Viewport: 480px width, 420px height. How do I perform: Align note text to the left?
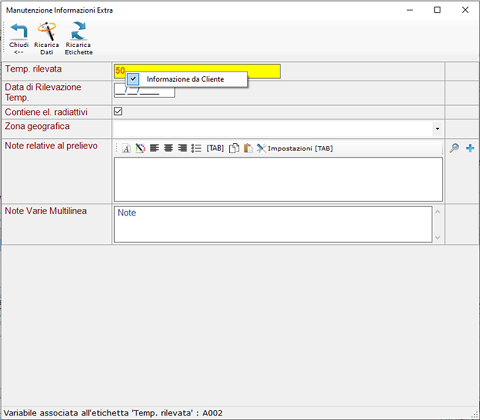(154, 148)
